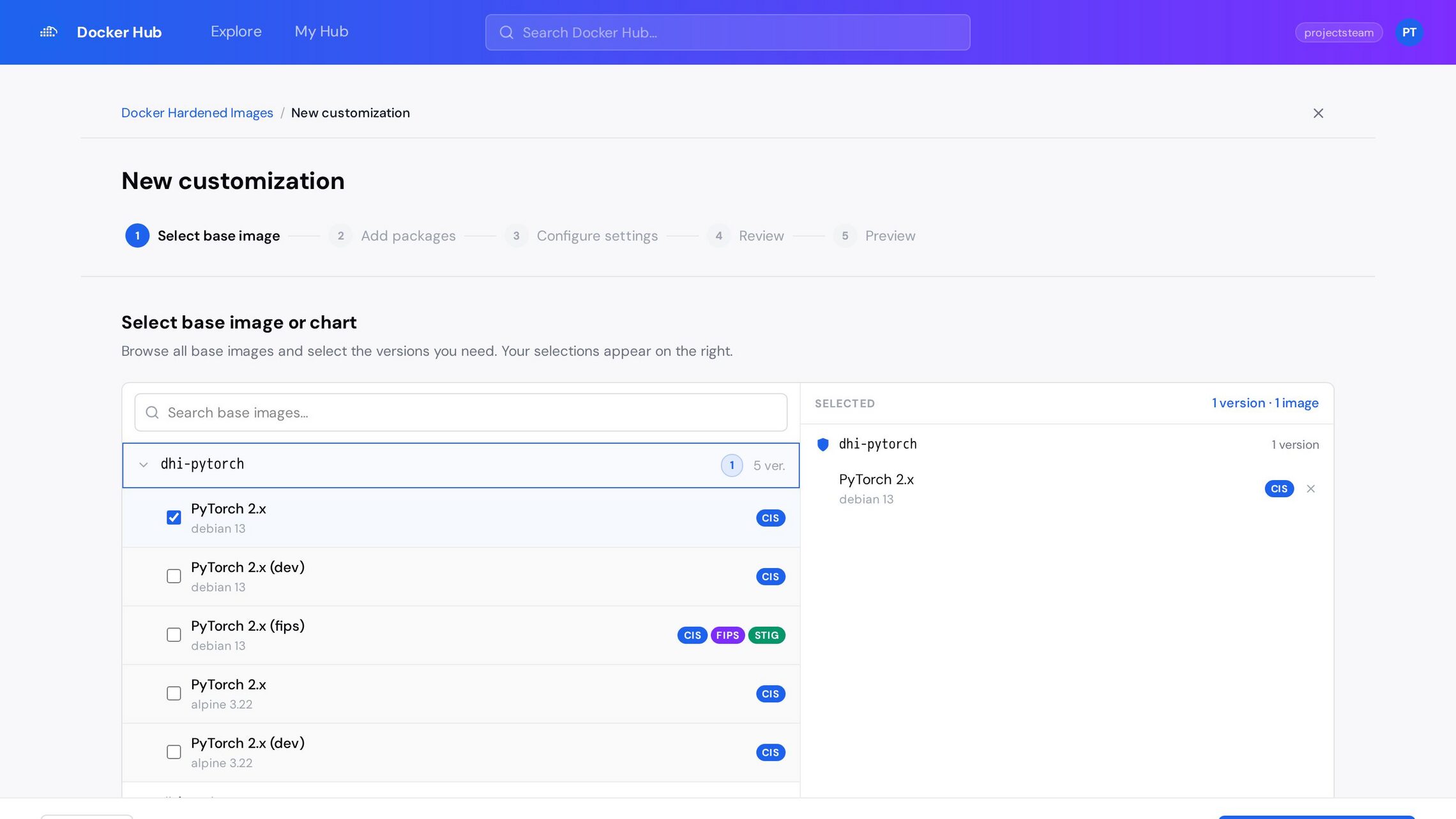Click CIS badge on checked PyTorch 2.x debian 13
This screenshot has height=819, width=1456.
click(x=770, y=518)
